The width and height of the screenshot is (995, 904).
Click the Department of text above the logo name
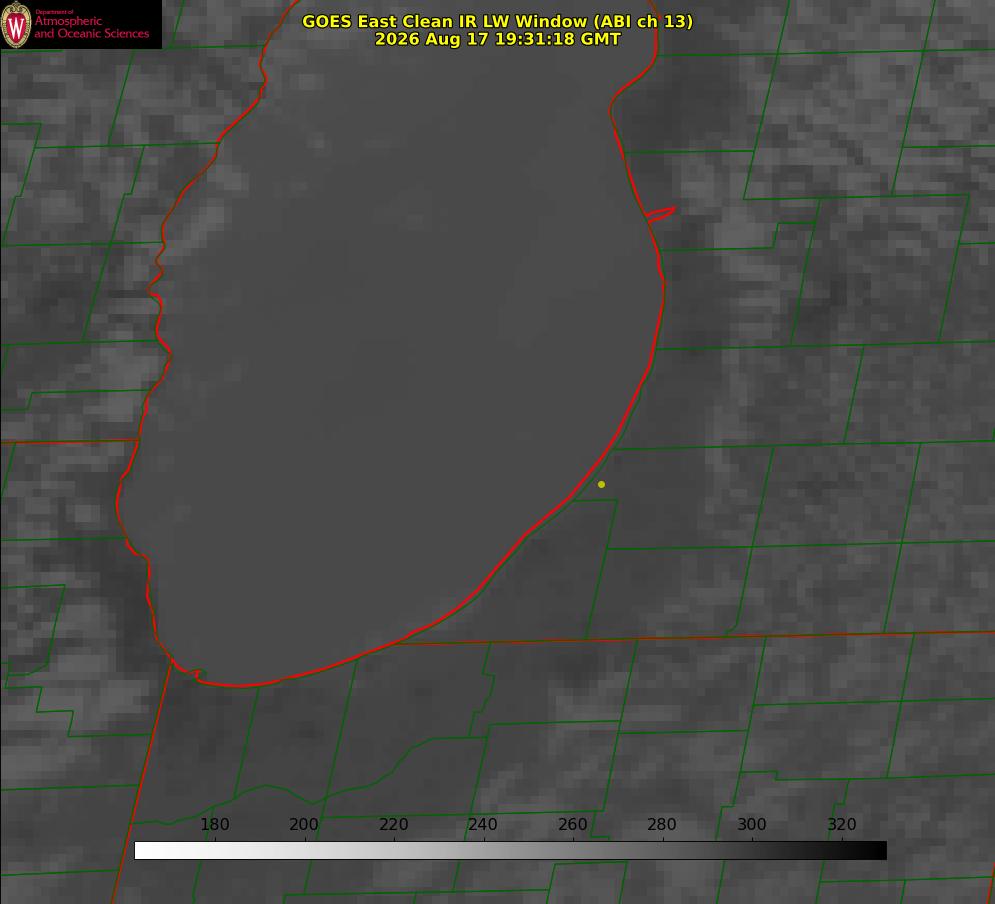pos(54,12)
